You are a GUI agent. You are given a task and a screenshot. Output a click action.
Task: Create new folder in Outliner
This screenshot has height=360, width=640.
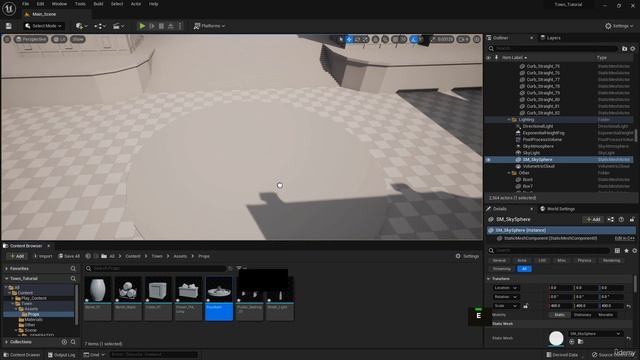(x=624, y=49)
